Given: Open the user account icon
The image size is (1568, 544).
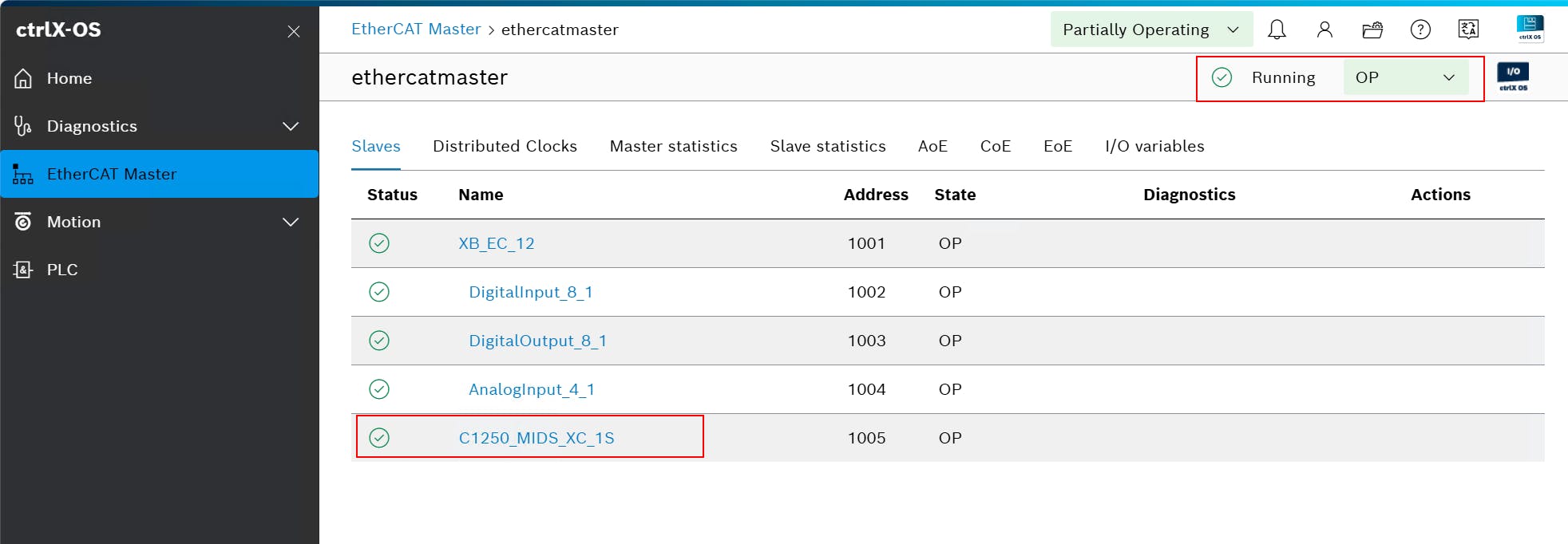Looking at the screenshot, I should click(1324, 30).
